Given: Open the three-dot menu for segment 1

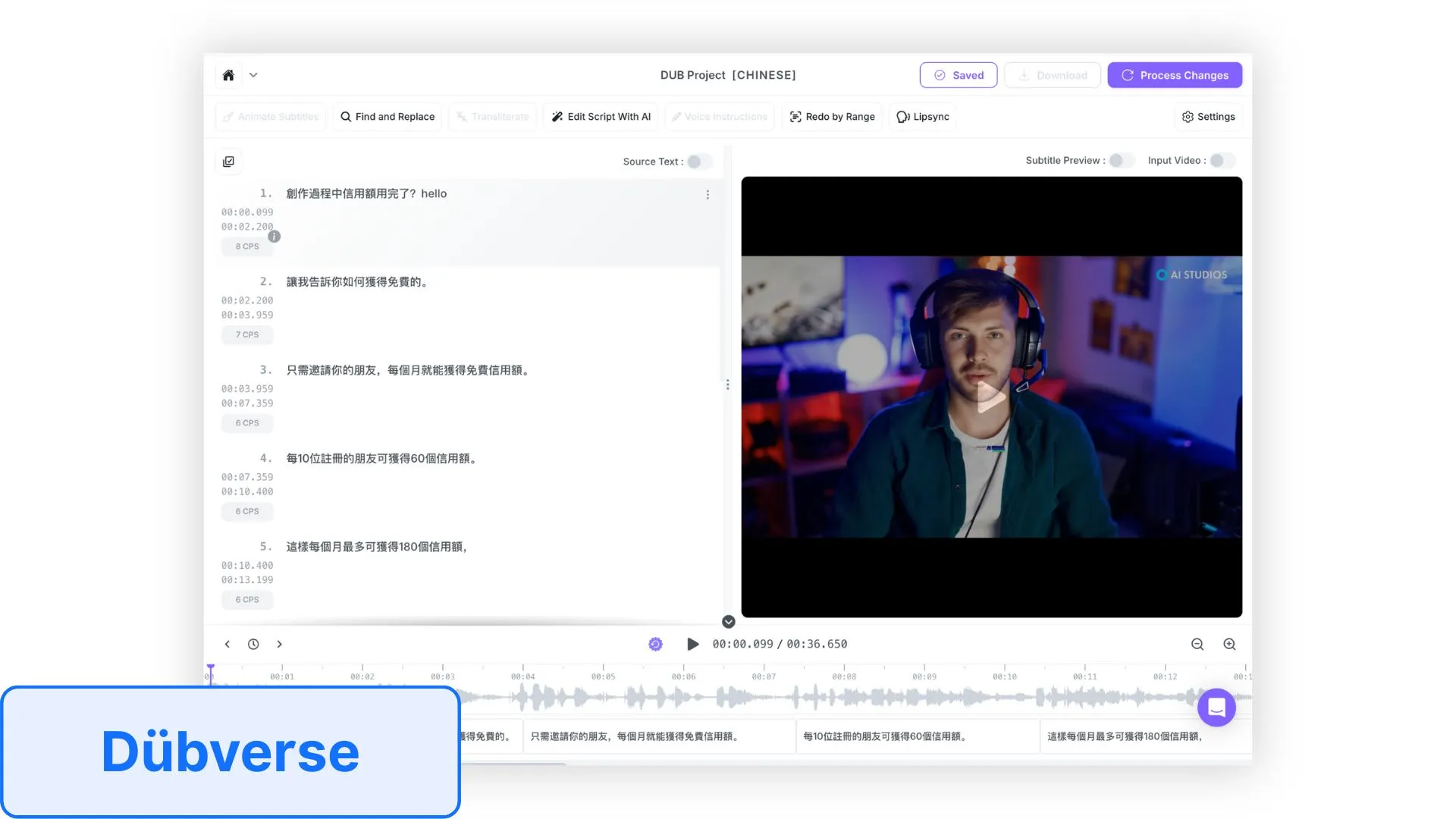Looking at the screenshot, I should click(708, 195).
